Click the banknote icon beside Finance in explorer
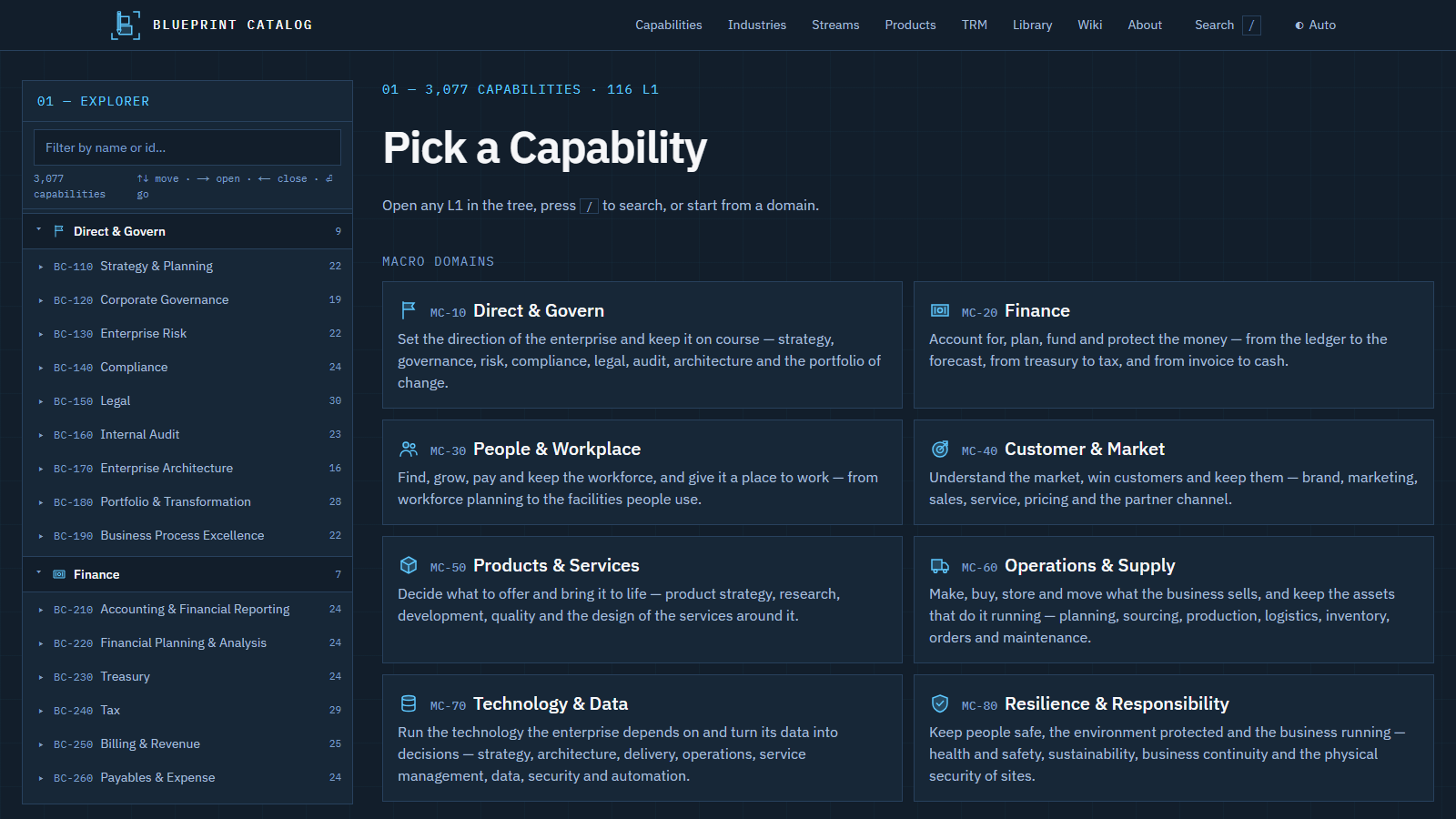 click(59, 574)
